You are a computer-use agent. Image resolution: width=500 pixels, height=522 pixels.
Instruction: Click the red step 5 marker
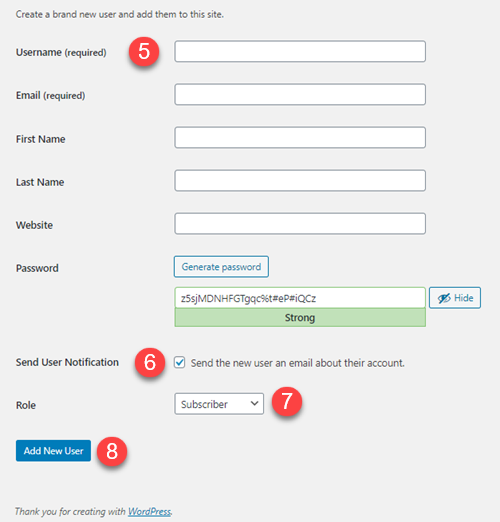coord(144,52)
